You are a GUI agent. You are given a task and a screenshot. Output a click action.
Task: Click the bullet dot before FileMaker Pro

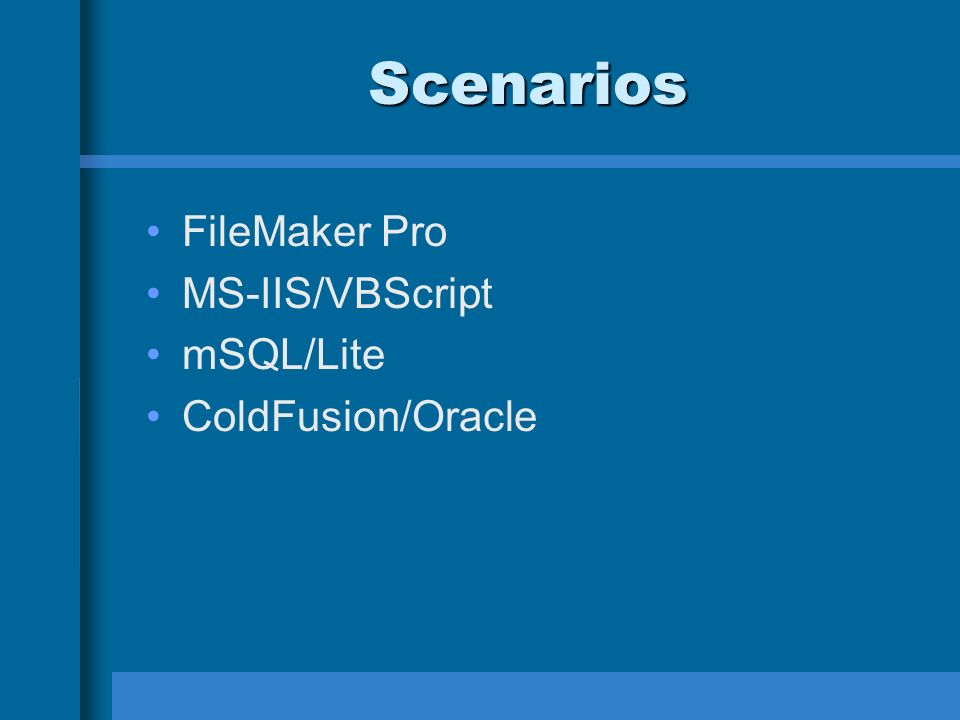pyautogui.click(x=153, y=231)
